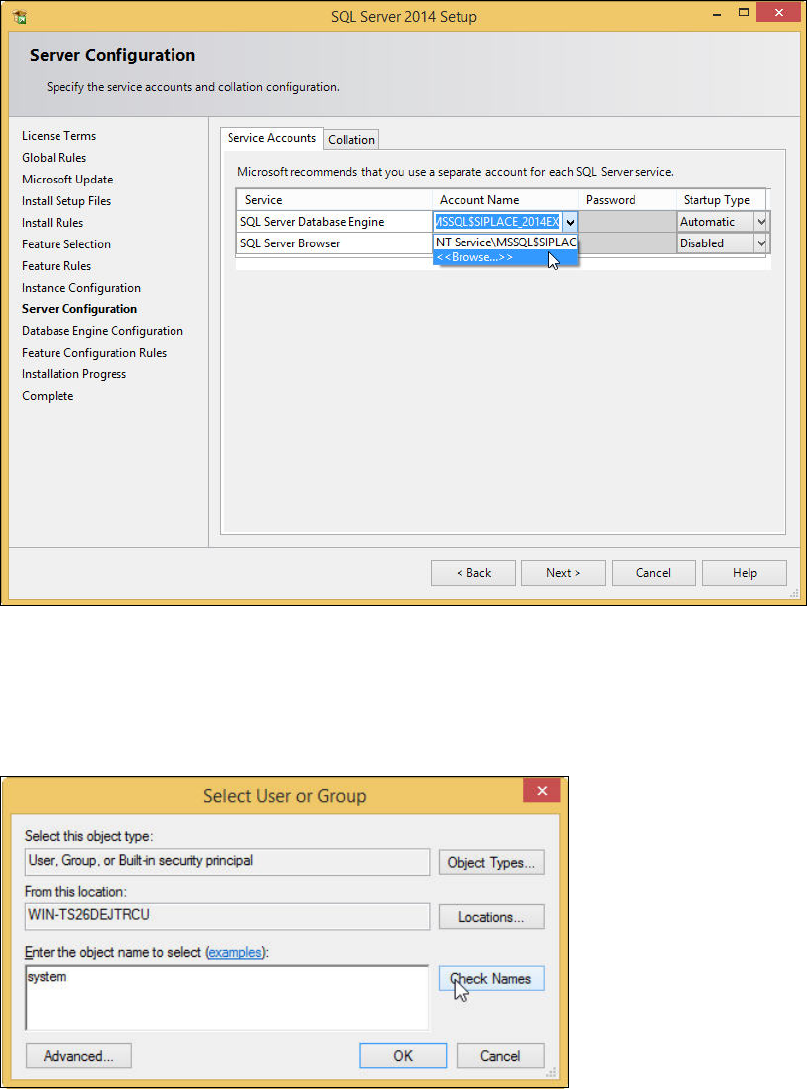Click the Account Name column header

click(505, 200)
